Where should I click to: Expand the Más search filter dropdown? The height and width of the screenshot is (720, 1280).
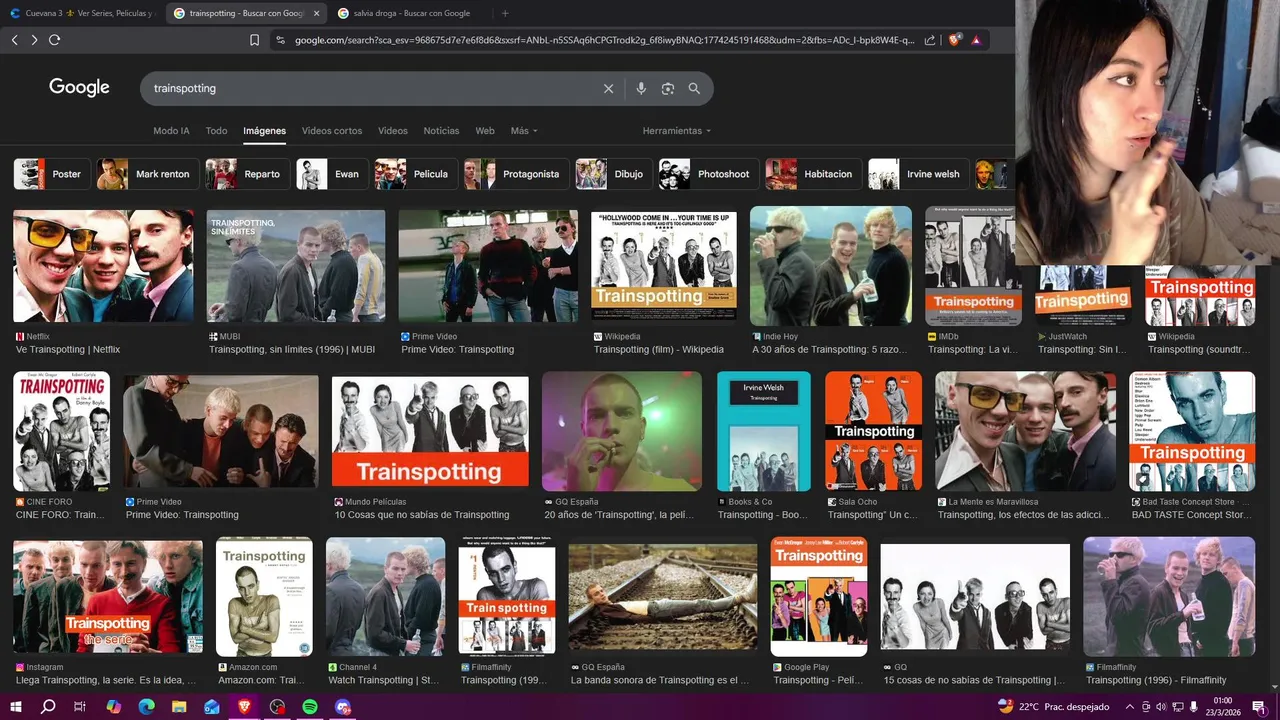point(524,131)
